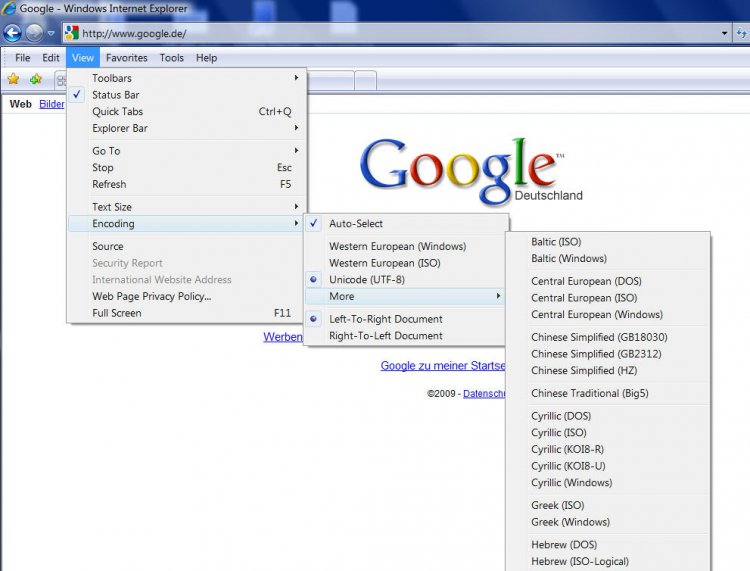
Task: Choose Source to view page source
Action: coord(186,246)
